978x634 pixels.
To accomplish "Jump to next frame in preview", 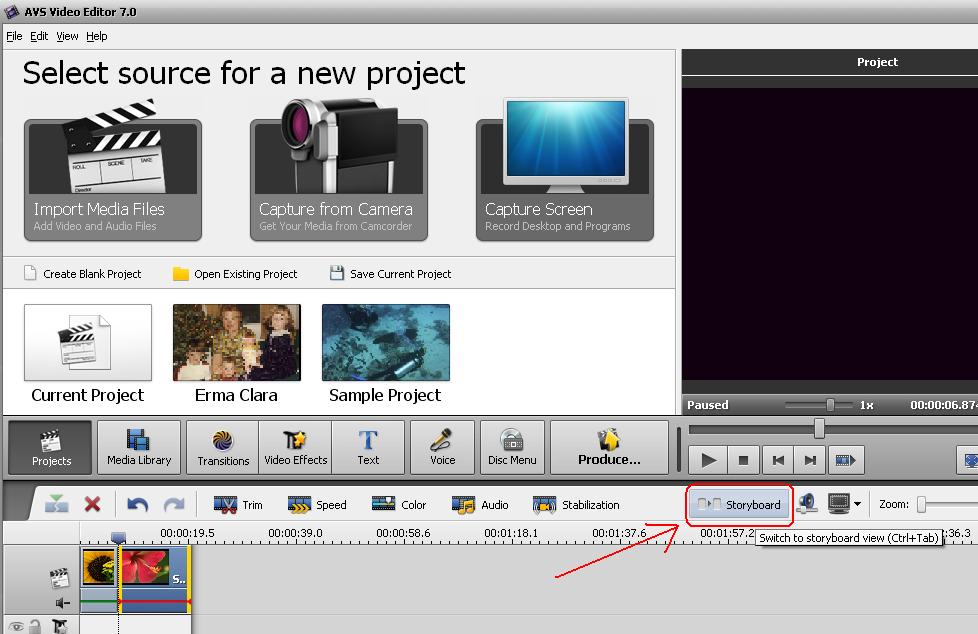I will click(810, 461).
